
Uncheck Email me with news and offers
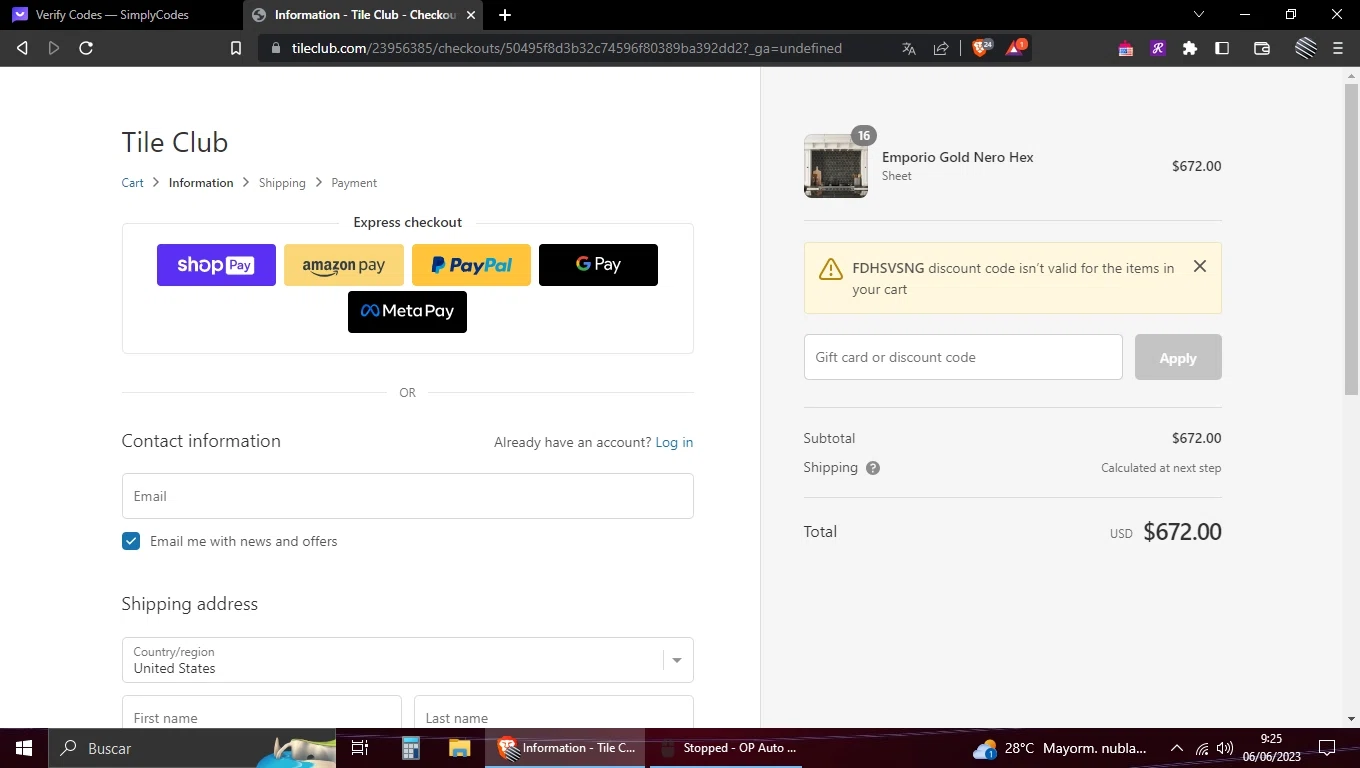tap(131, 541)
